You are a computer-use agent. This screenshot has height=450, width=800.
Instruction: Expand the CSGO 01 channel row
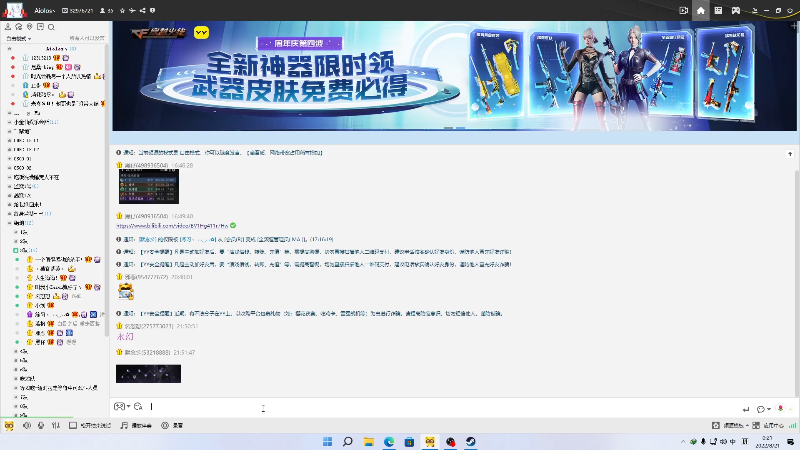pos(21,159)
